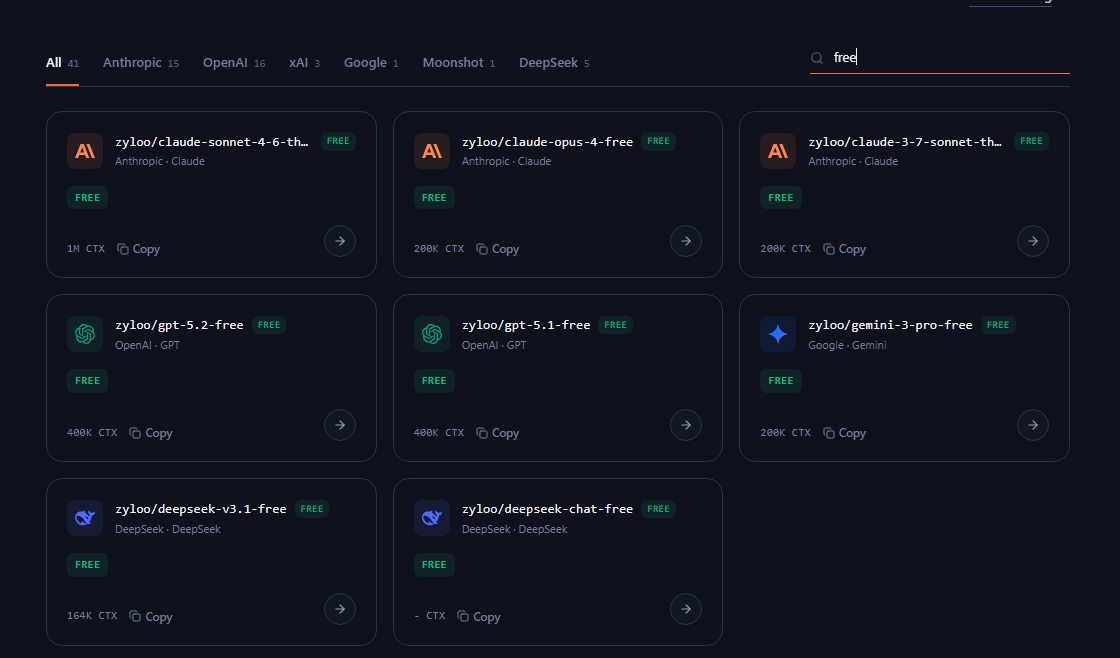Open the zyloo/gpt-5.2-free card arrow

pyautogui.click(x=340, y=425)
